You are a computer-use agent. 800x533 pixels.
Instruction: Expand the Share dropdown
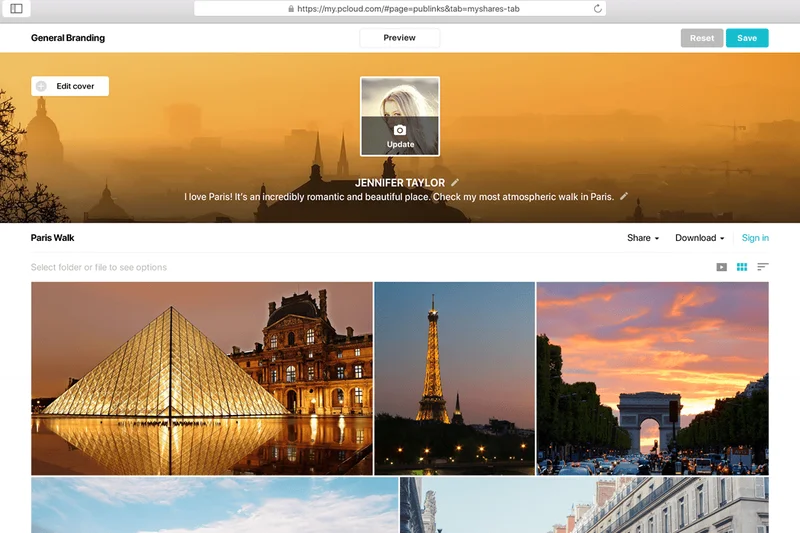(x=643, y=238)
